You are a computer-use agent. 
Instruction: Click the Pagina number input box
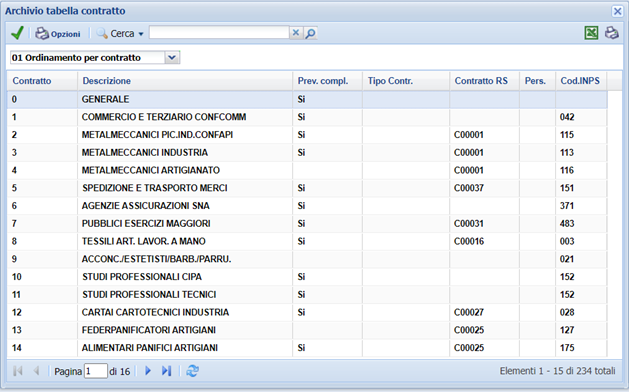[95, 371]
